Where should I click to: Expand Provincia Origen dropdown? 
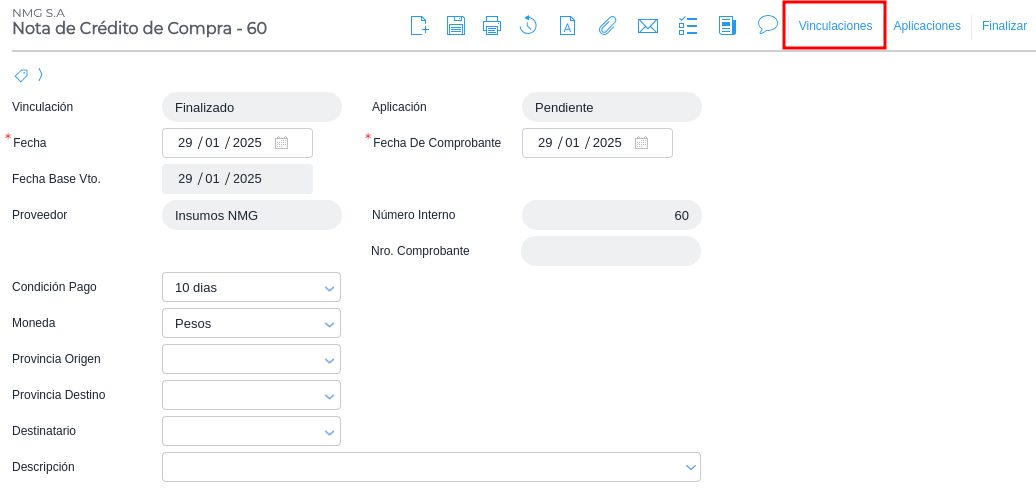coord(251,359)
